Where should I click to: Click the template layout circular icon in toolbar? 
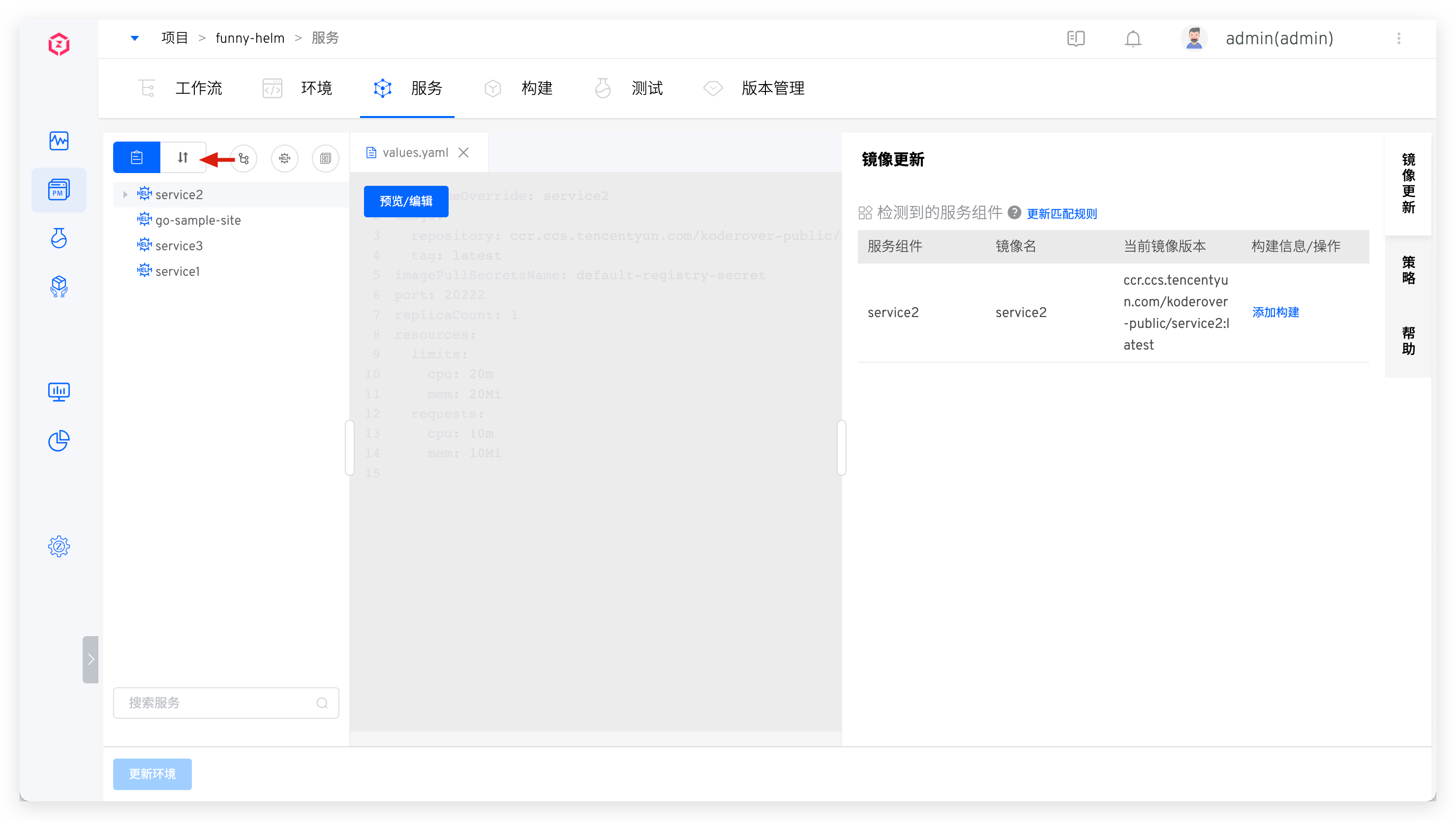326,158
